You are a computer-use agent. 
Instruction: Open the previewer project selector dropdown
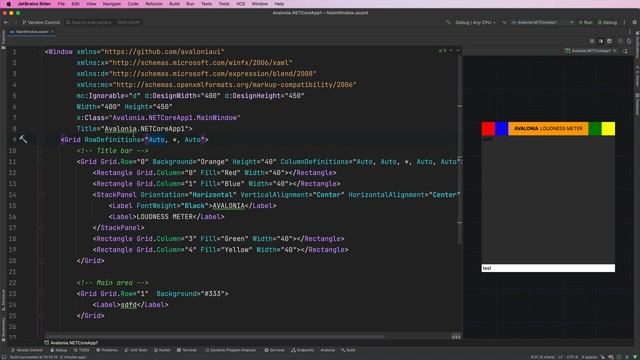coord(591,51)
